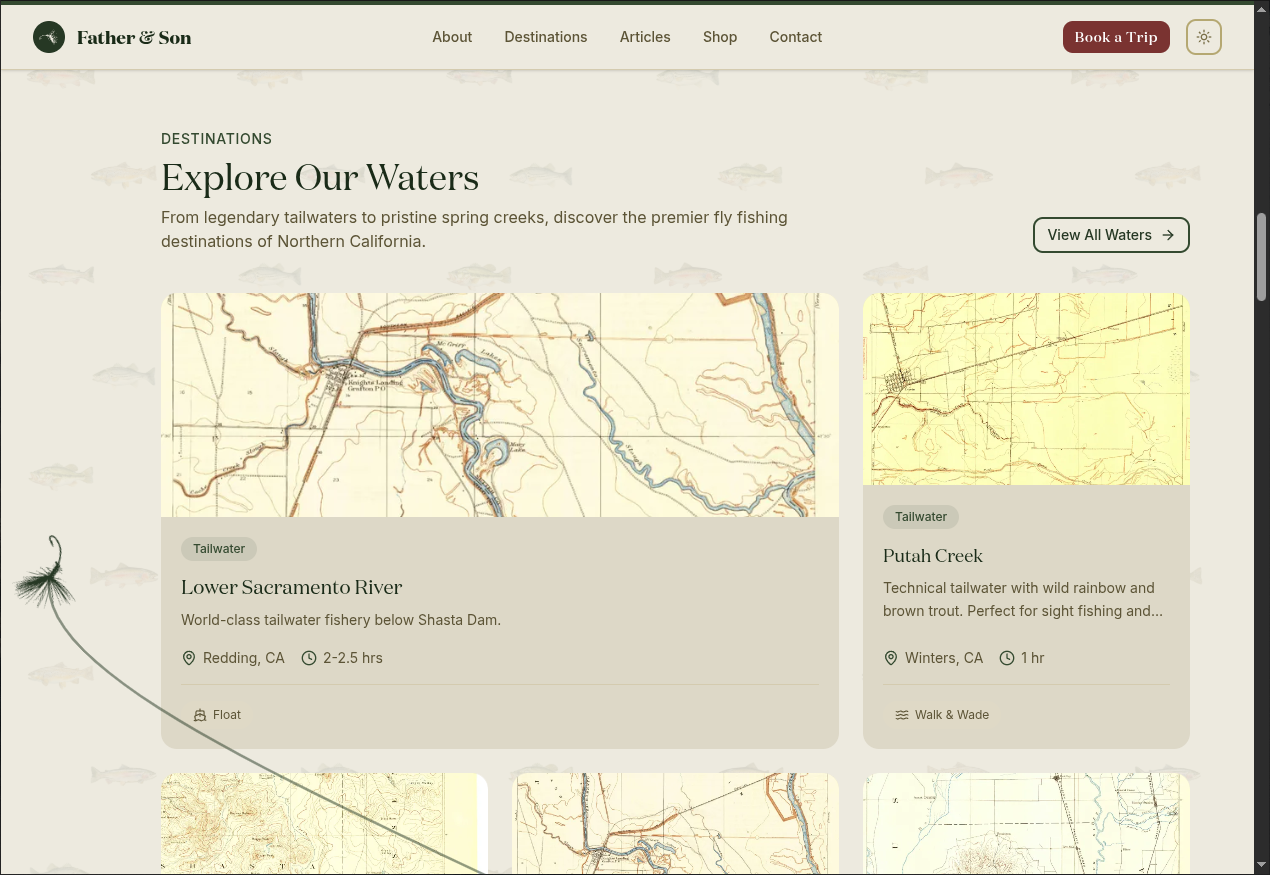The width and height of the screenshot is (1270, 875).
Task: Click the location pin icon beside Redding, CA
Action: point(189,658)
